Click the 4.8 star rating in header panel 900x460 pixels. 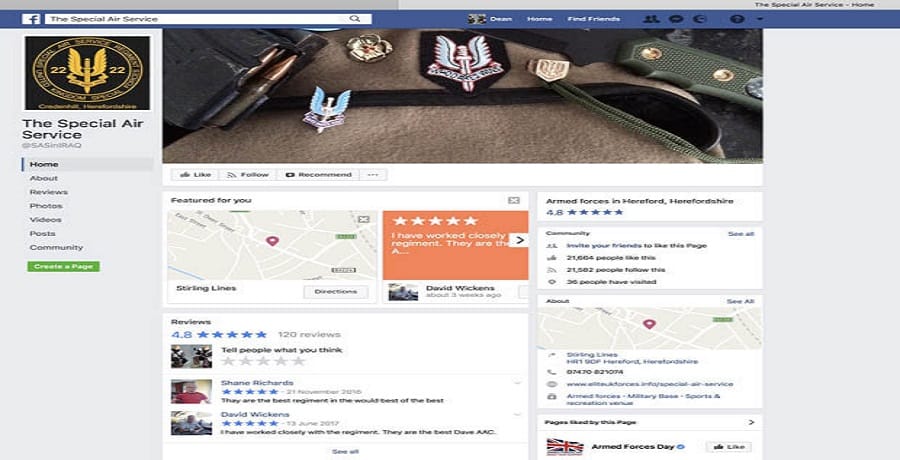pyautogui.click(x=584, y=212)
